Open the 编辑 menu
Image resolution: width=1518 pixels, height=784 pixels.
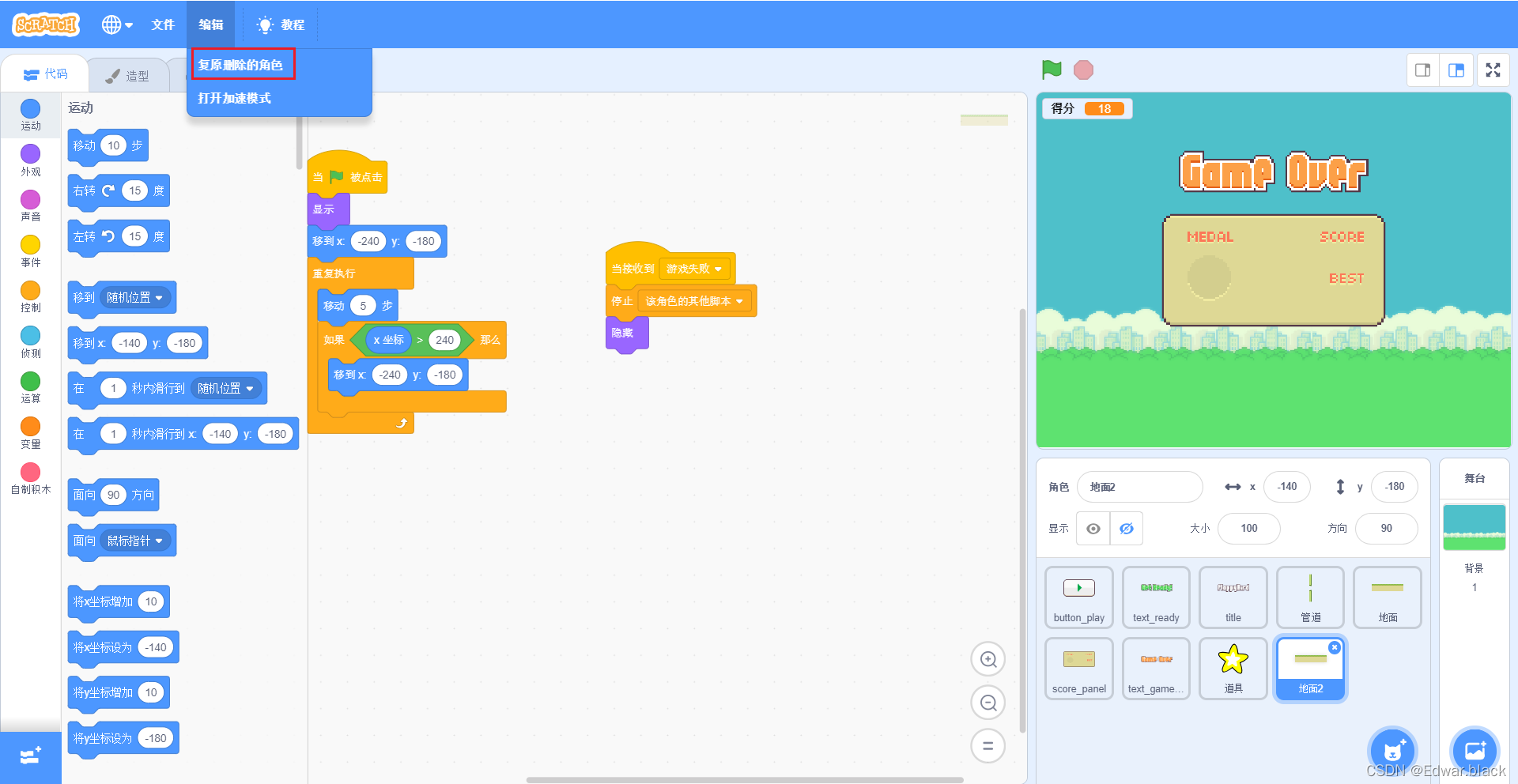(211, 24)
